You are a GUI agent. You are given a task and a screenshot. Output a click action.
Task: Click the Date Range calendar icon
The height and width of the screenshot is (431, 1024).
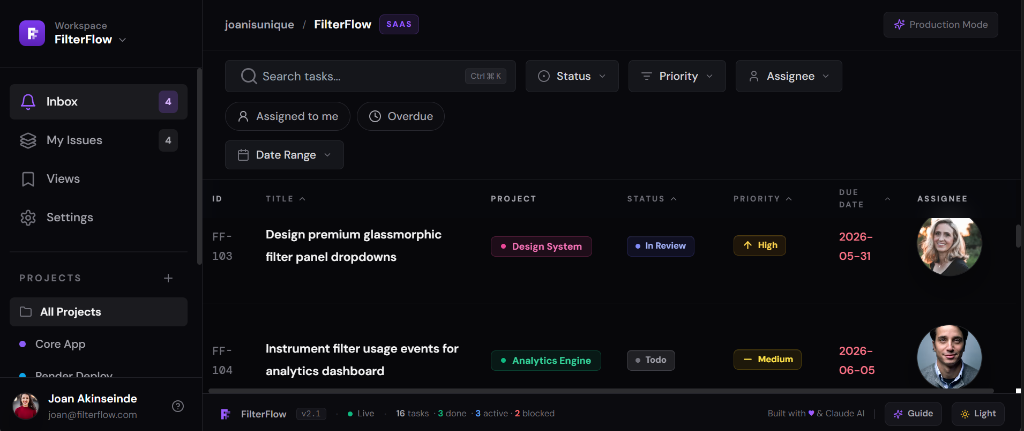pyautogui.click(x=243, y=155)
